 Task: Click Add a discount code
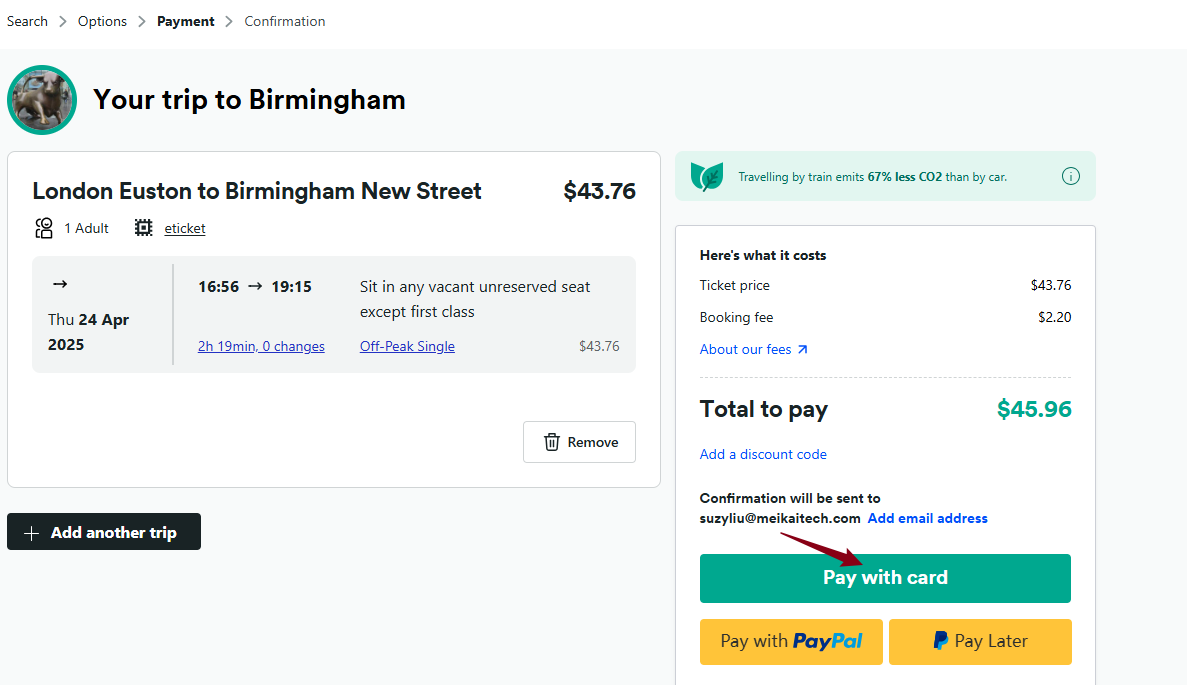(x=763, y=455)
